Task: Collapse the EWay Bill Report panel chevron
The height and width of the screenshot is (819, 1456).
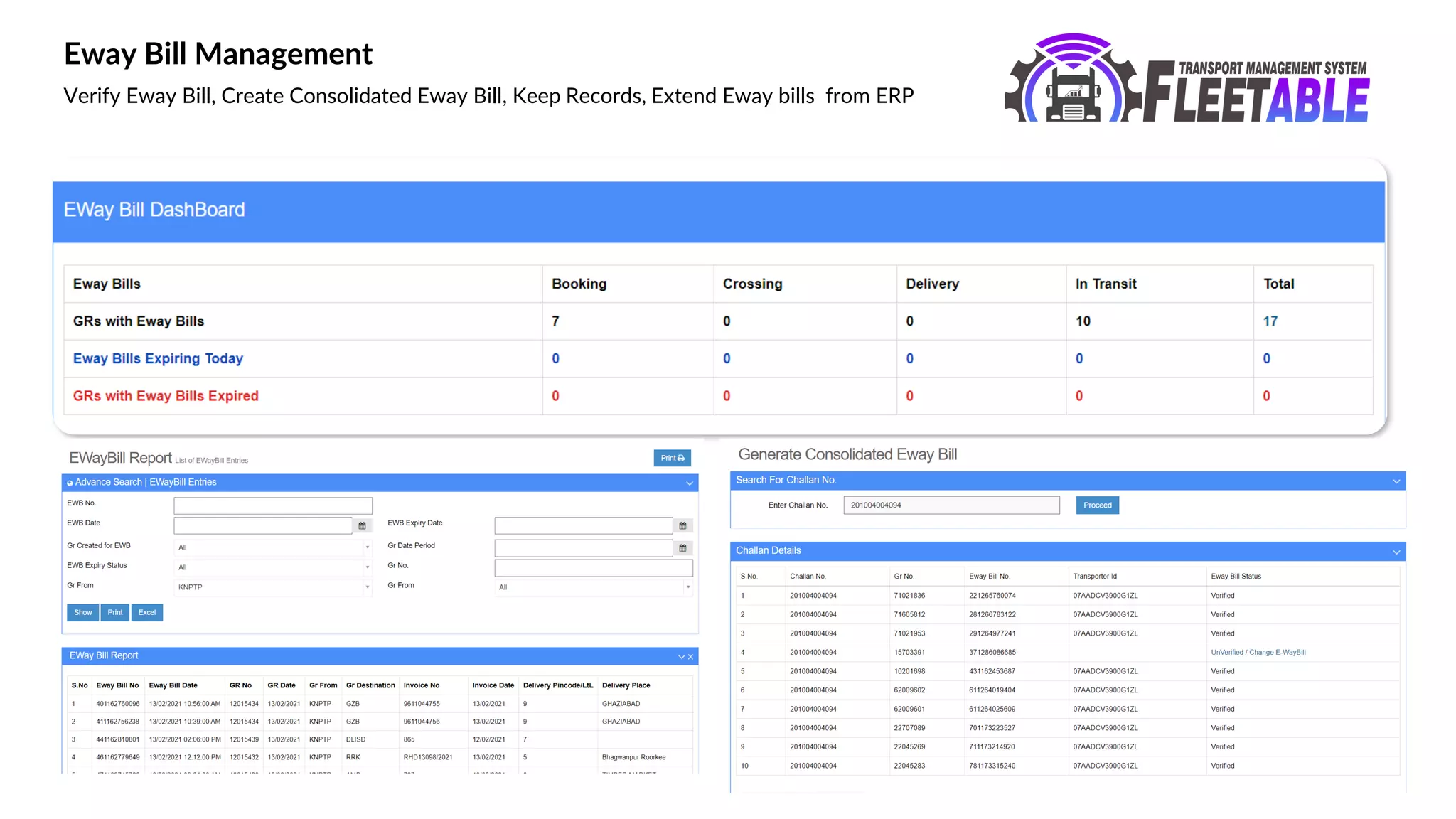Action: tap(681, 657)
